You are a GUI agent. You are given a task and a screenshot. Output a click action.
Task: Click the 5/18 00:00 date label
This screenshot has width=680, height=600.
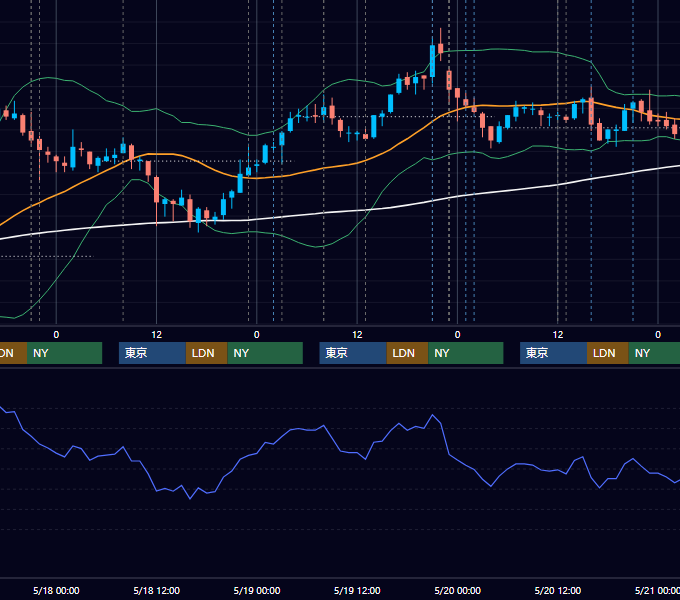[x=56, y=590]
